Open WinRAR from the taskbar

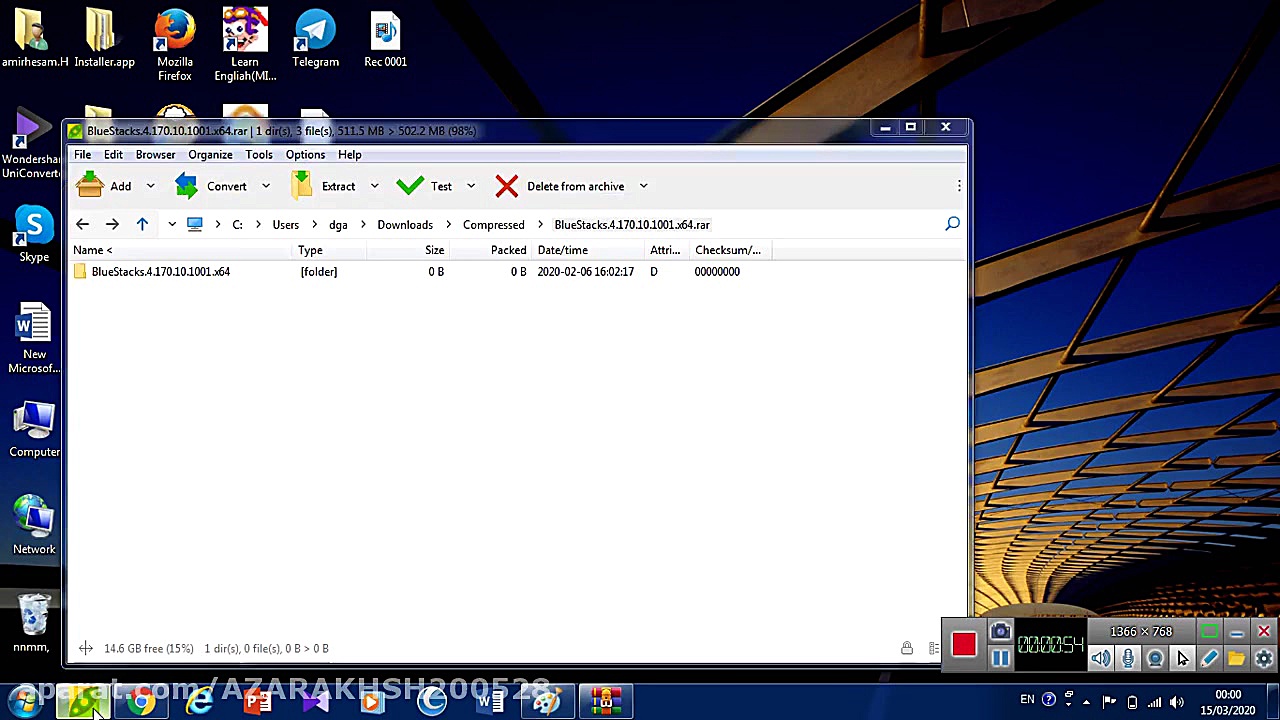pos(605,702)
